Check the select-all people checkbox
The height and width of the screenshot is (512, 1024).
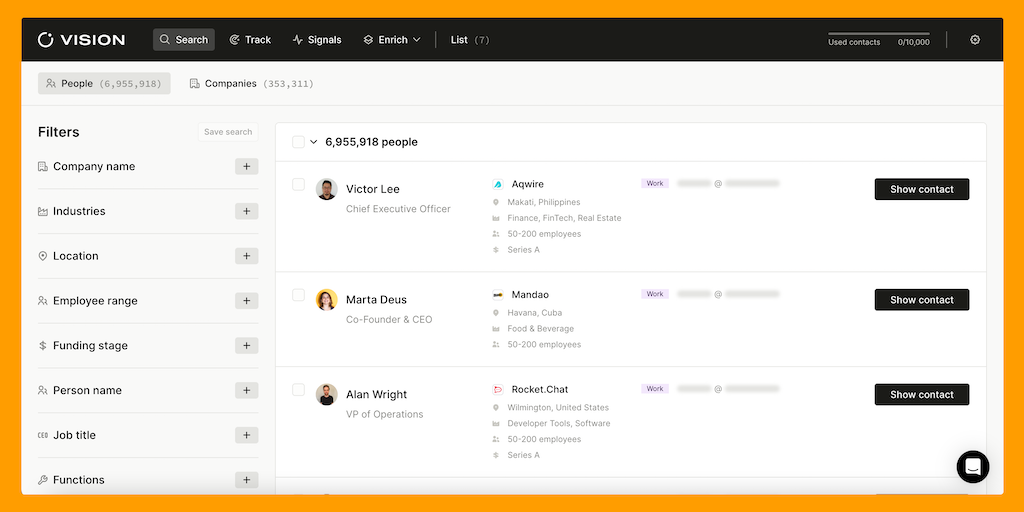point(298,142)
